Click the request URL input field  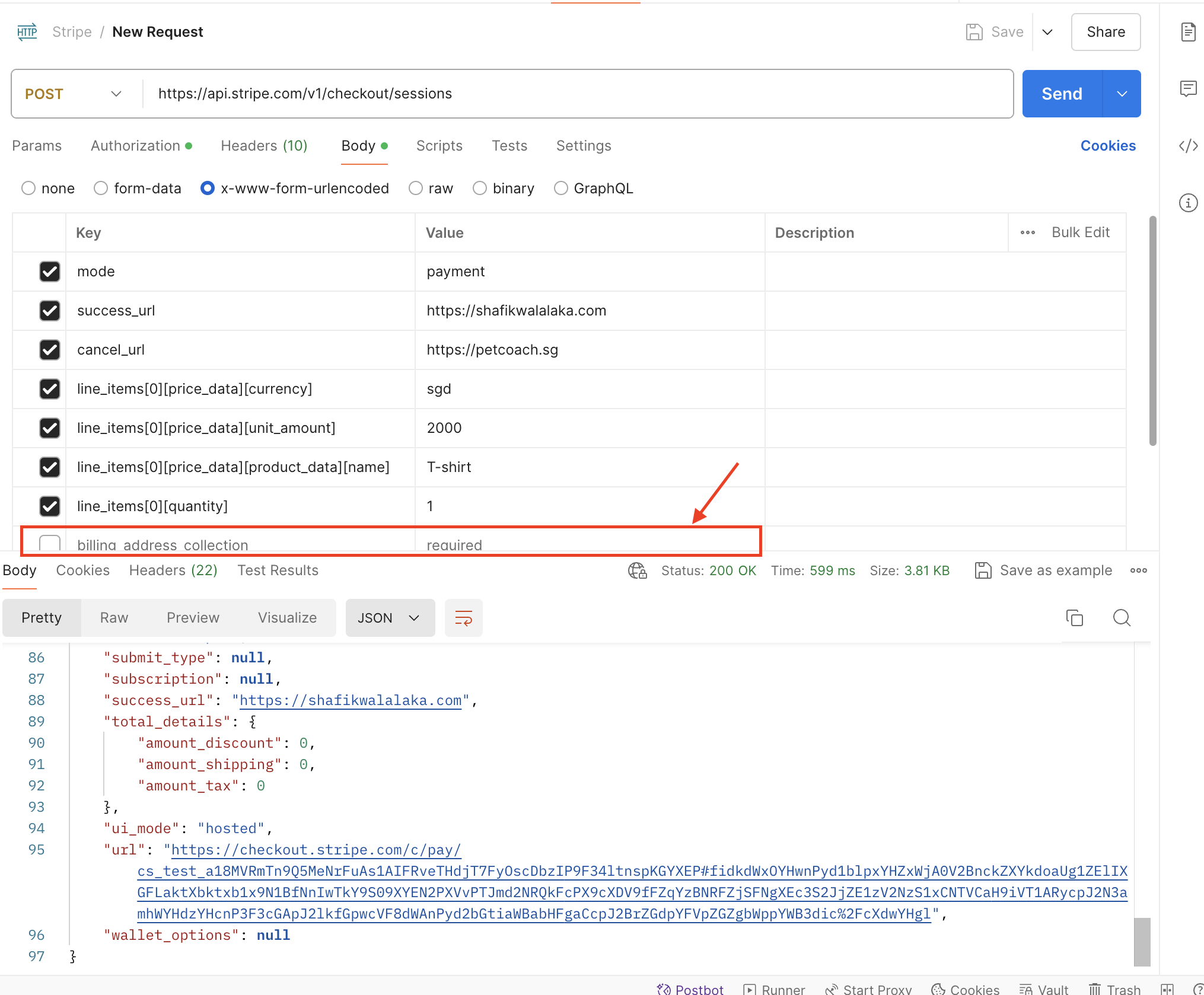(x=578, y=94)
